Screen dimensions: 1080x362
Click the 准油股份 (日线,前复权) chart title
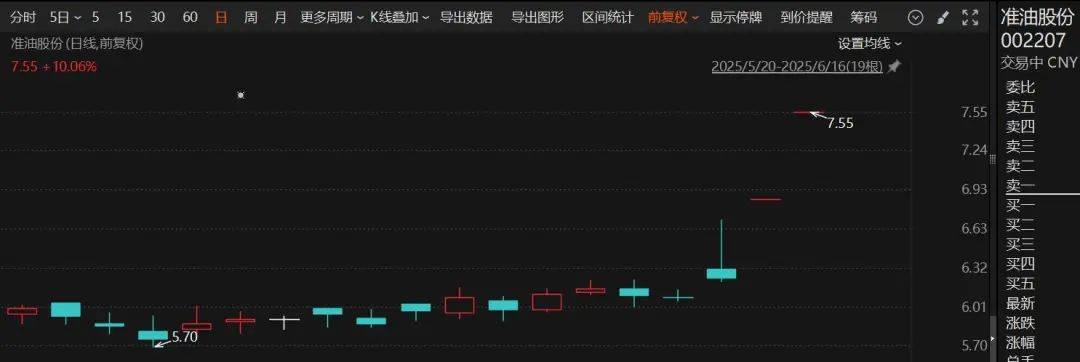(77, 43)
